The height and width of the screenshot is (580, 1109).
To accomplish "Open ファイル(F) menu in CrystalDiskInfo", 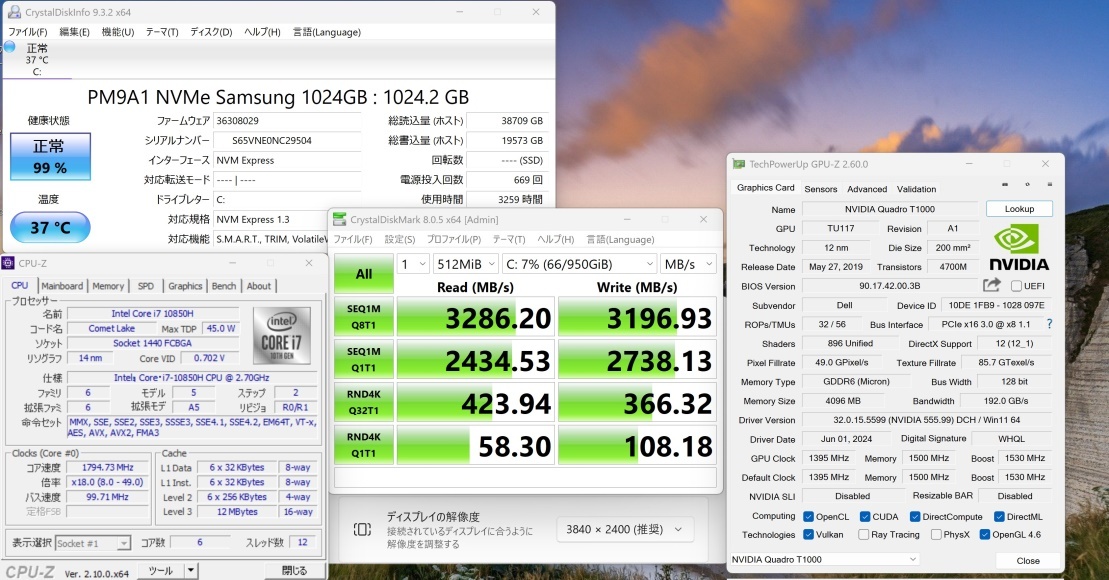I will [28, 32].
